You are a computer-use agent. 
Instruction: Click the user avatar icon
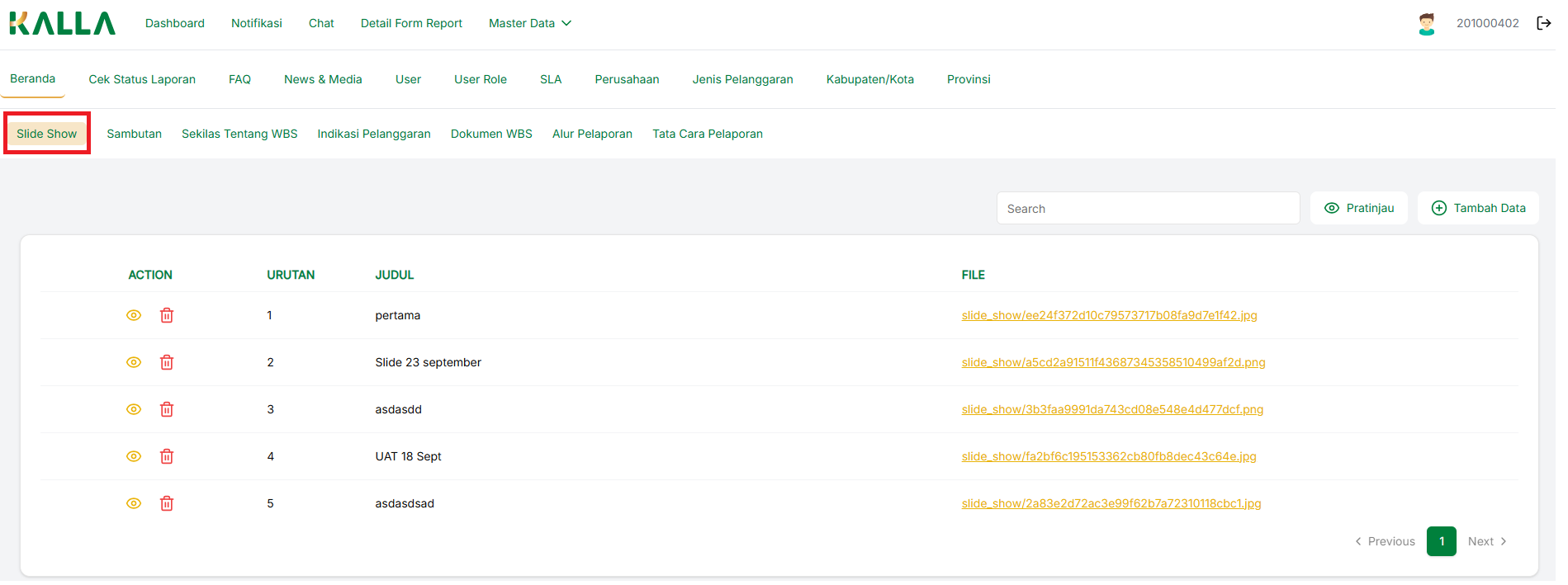pos(1426,24)
